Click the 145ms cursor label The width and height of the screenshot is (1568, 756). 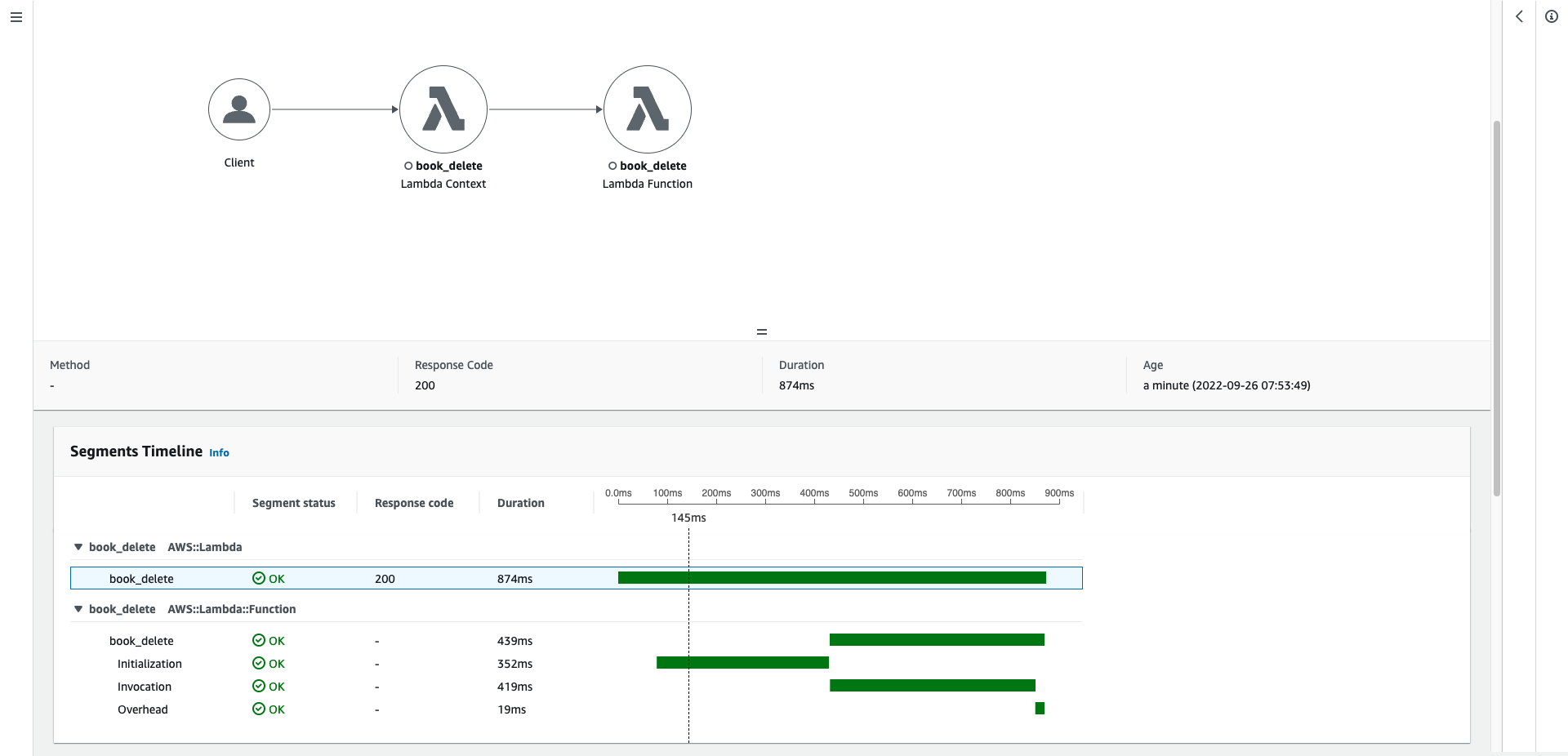(688, 518)
